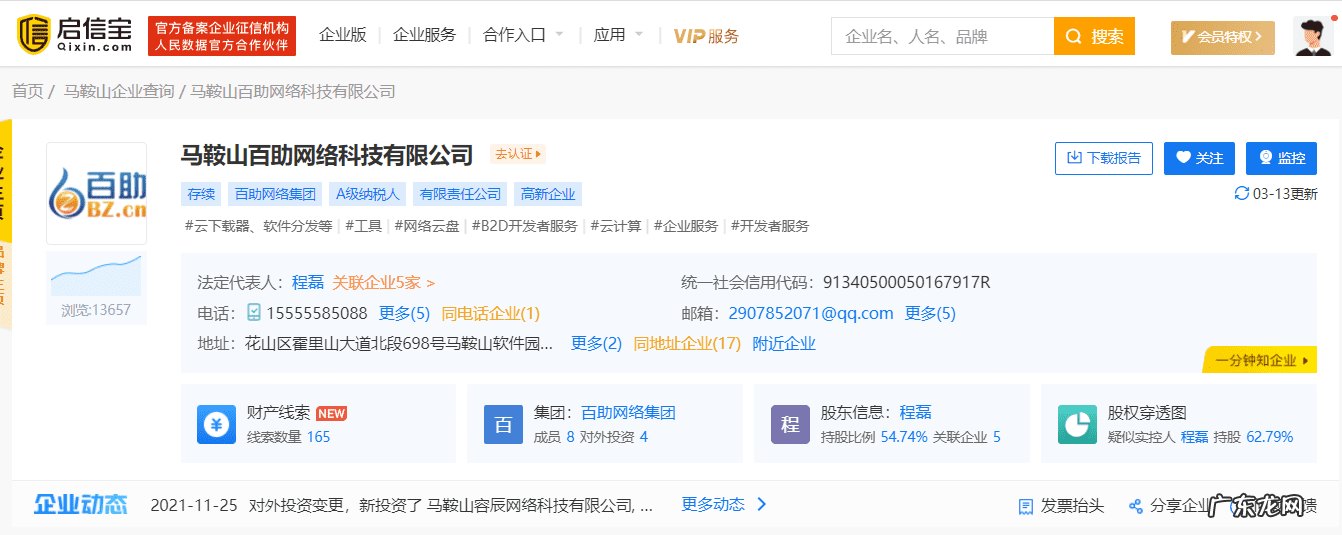Screen dimensions: 1342x535
Task: Open the Qixin.com logo home link
Action: tap(75, 36)
